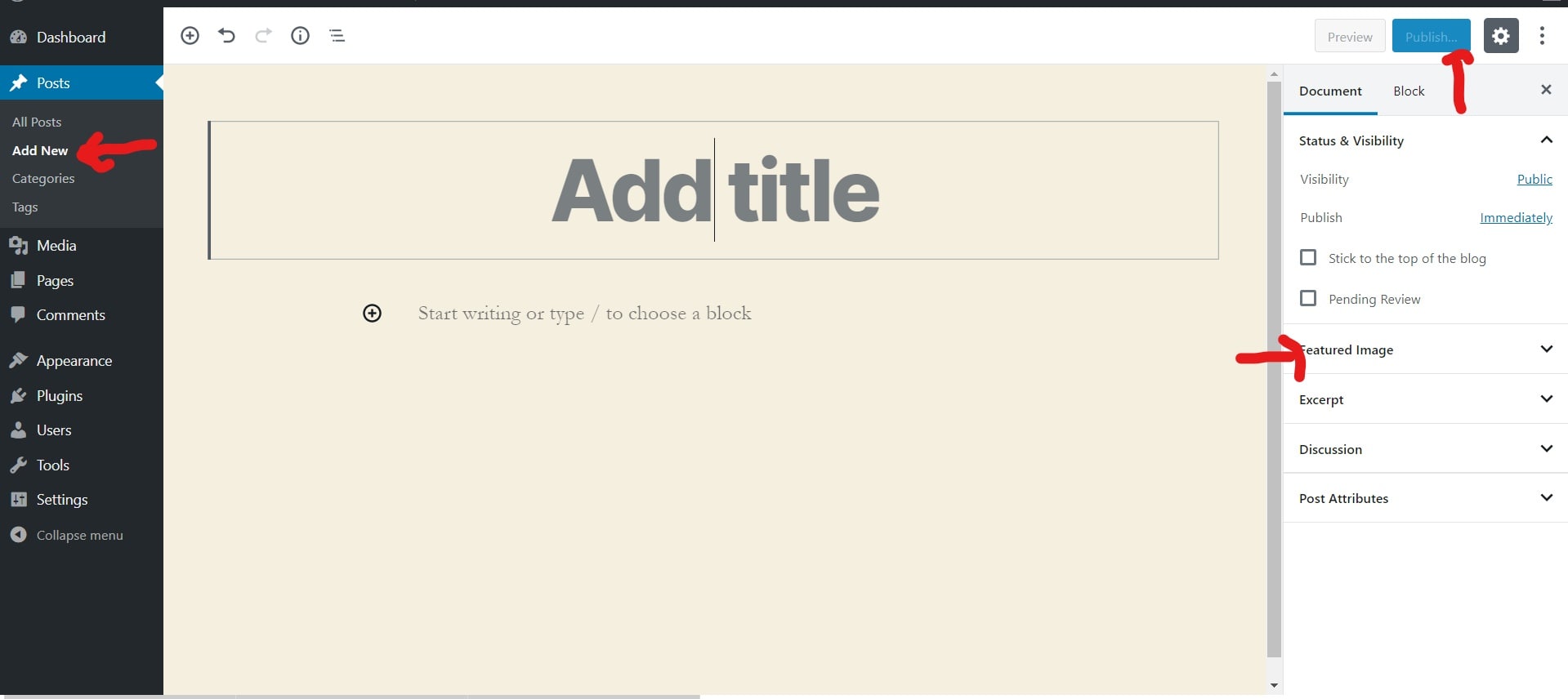
Task: Open the content structure info icon
Action: click(300, 36)
